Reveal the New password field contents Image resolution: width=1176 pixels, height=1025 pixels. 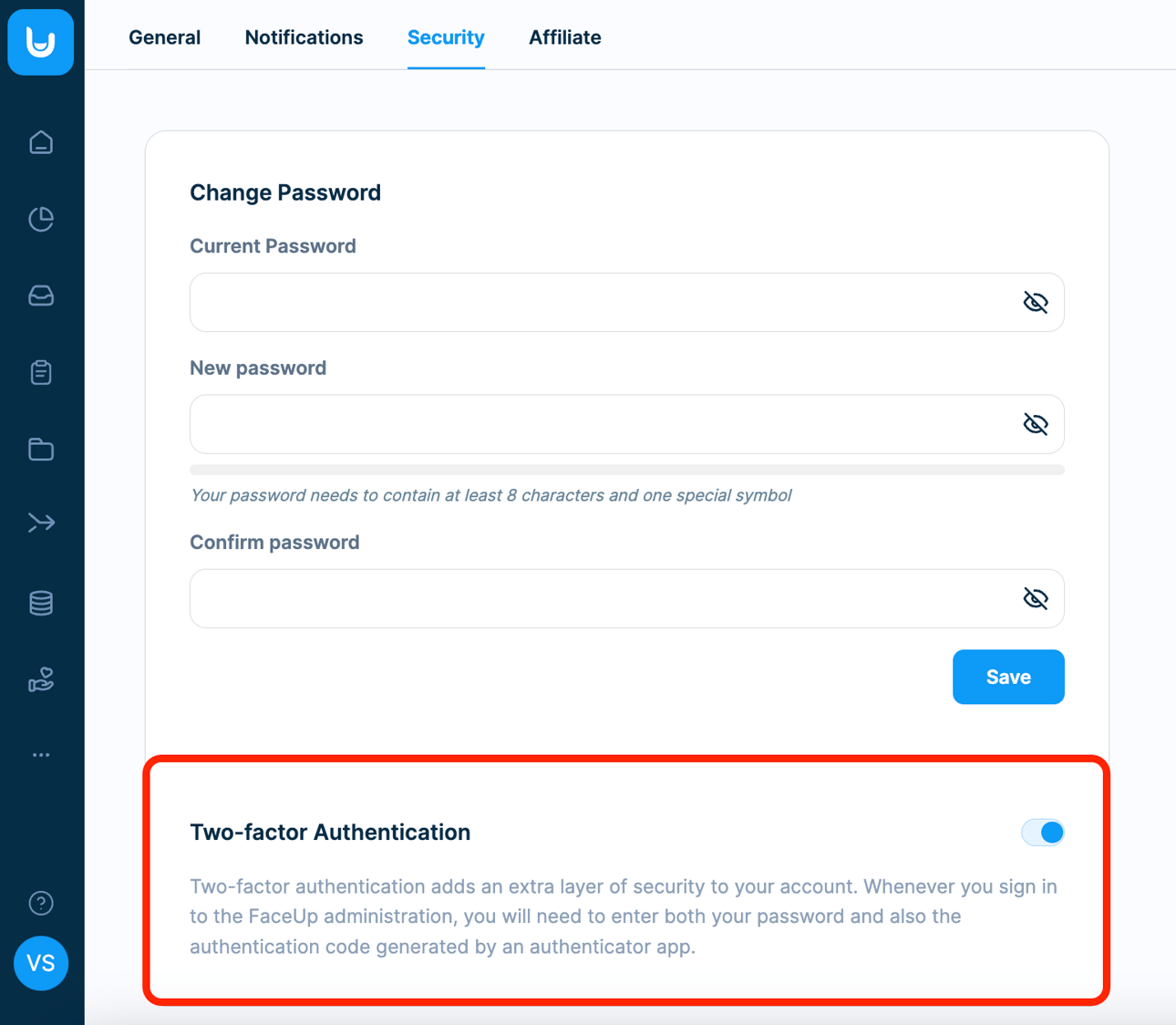click(x=1036, y=423)
